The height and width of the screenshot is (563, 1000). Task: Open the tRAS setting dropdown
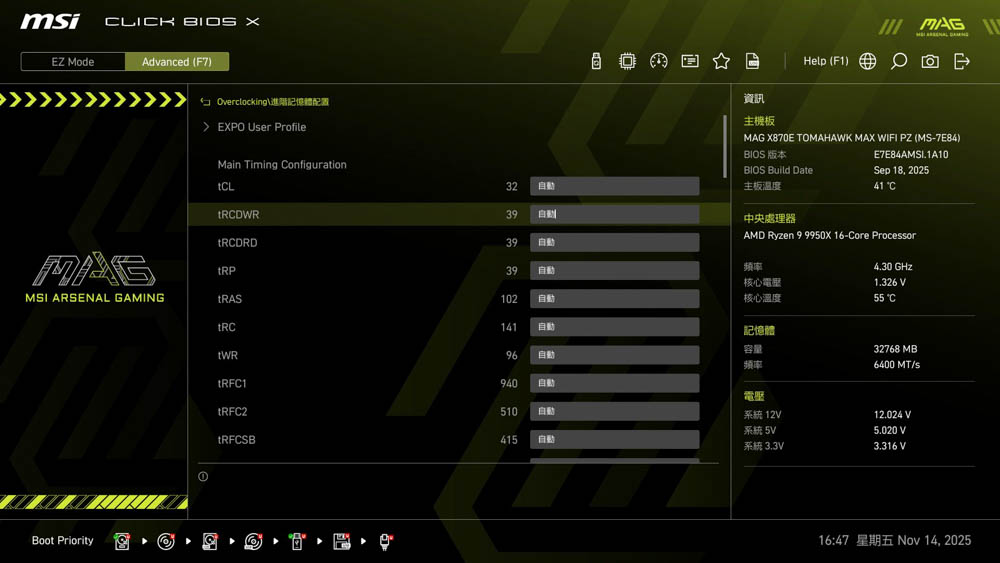pyautogui.click(x=614, y=299)
